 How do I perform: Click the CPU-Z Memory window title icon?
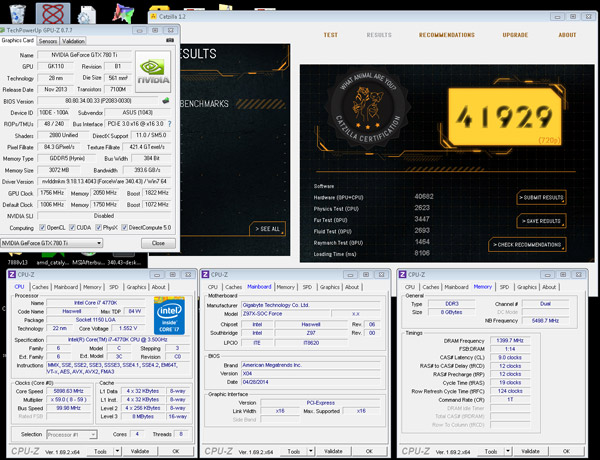tap(402, 275)
